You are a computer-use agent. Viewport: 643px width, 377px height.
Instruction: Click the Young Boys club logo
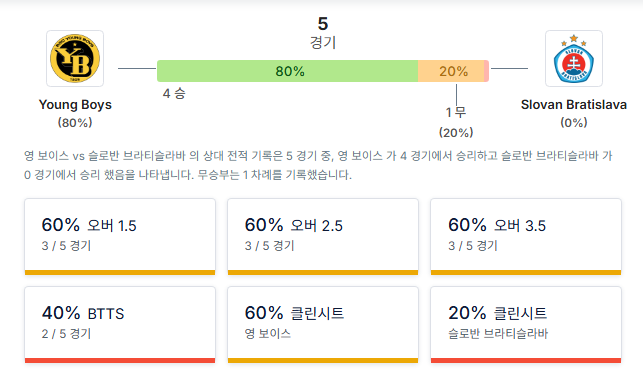(x=75, y=58)
